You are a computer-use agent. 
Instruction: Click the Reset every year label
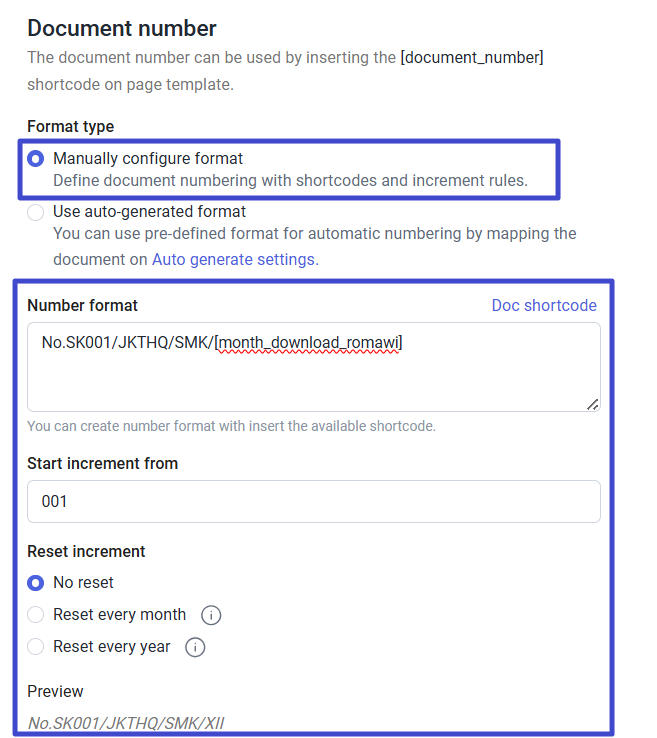click(x=111, y=647)
